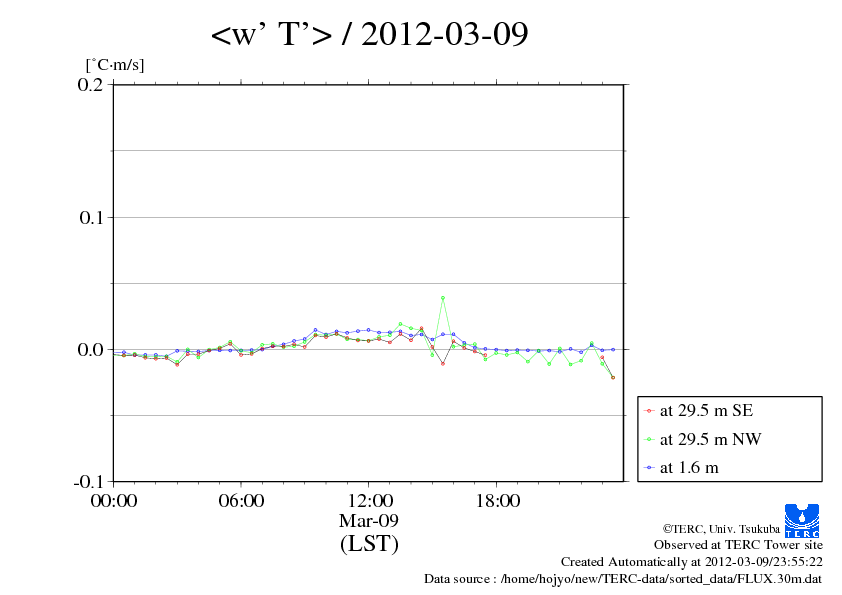
Task: Click the legend text 'at 29.5 m SE'
Action: pos(706,411)
